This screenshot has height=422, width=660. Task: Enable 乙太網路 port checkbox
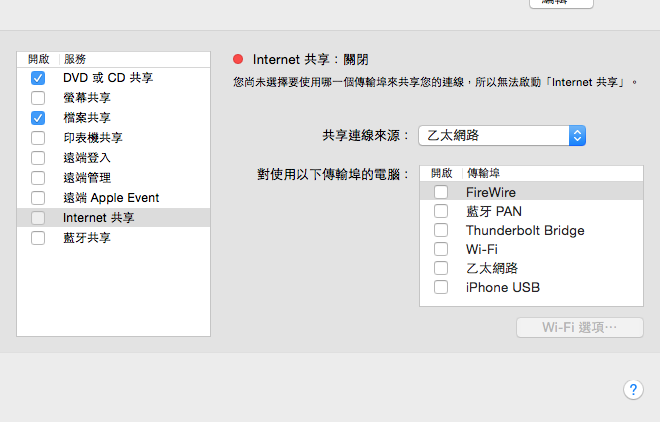(441, 268)
